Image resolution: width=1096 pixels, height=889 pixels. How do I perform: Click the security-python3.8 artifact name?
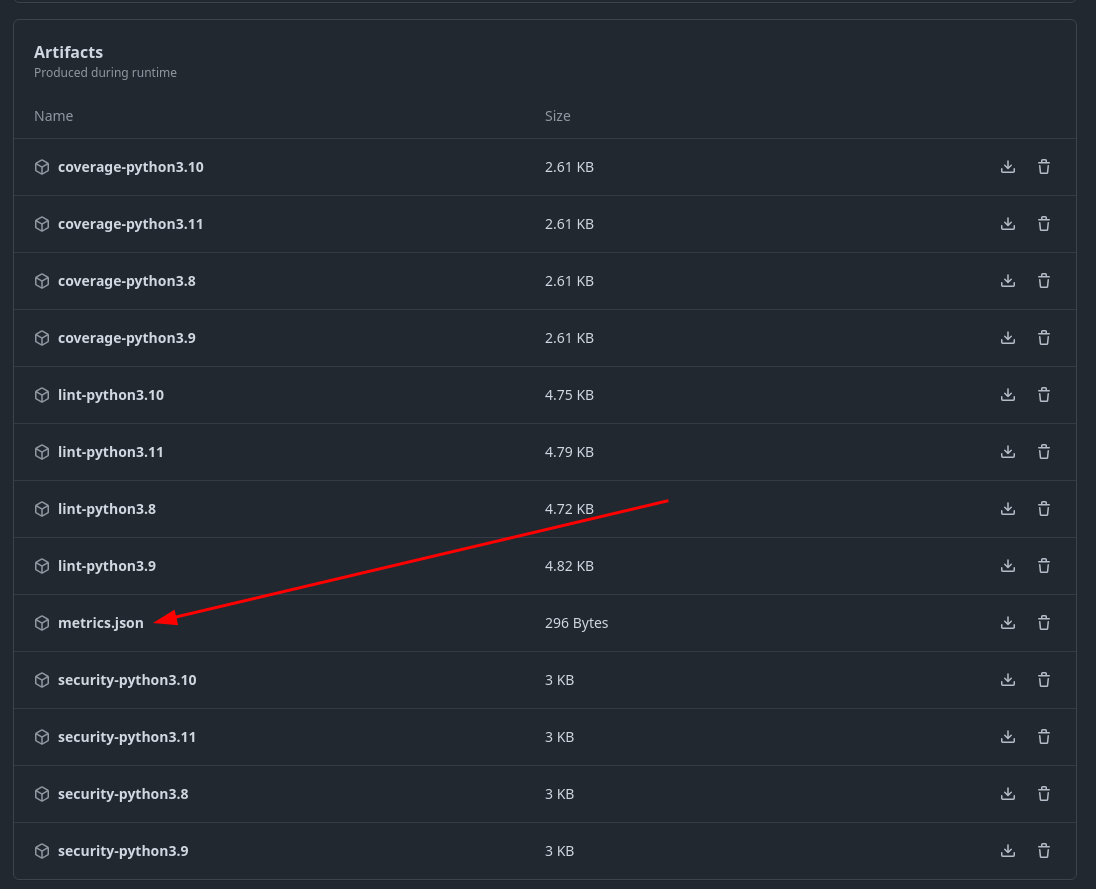[123, 794]
